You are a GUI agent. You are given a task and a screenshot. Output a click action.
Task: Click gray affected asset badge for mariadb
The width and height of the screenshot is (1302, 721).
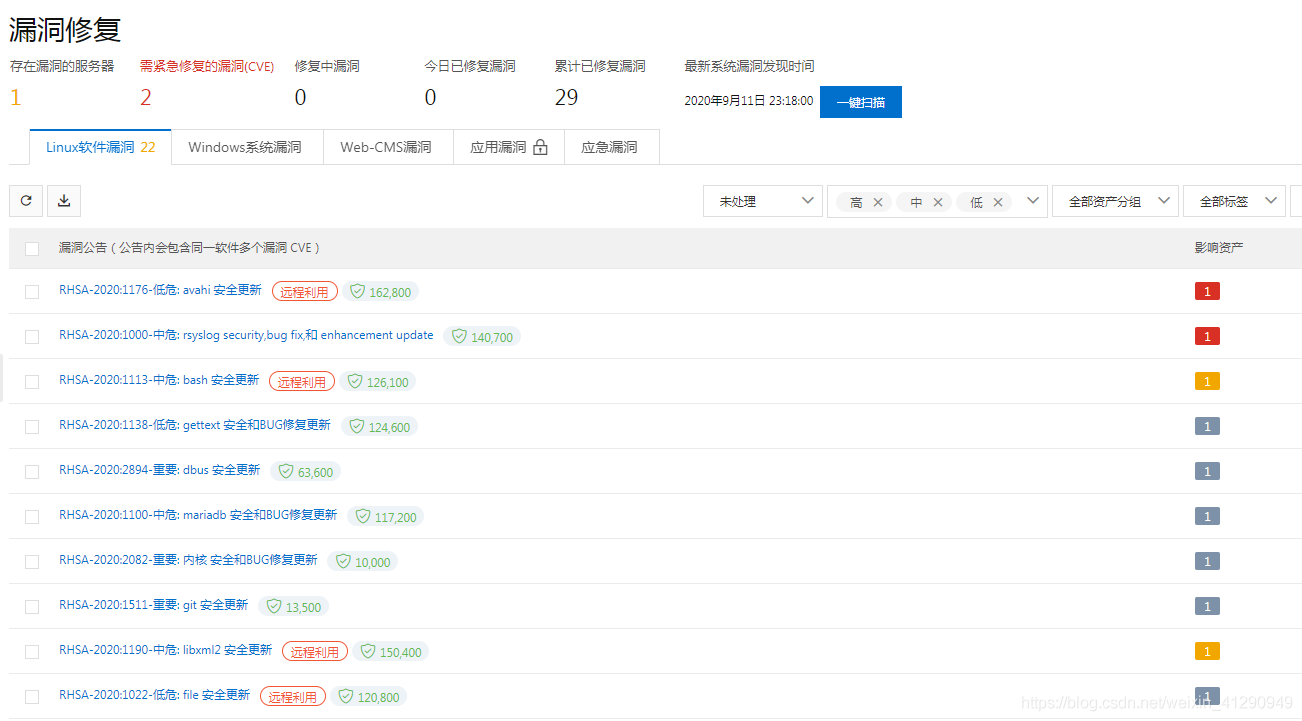point(1207,517)
